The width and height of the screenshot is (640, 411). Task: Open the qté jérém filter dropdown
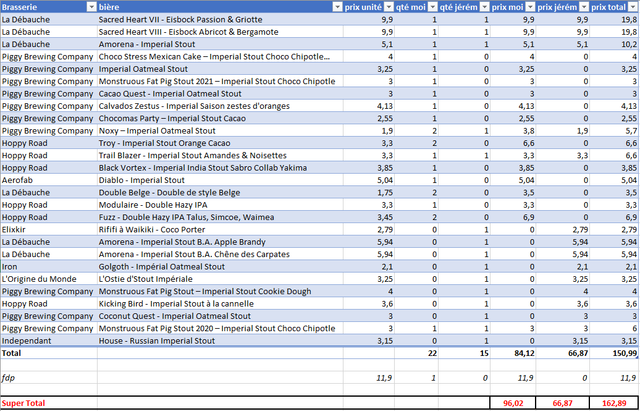point(484,7)
